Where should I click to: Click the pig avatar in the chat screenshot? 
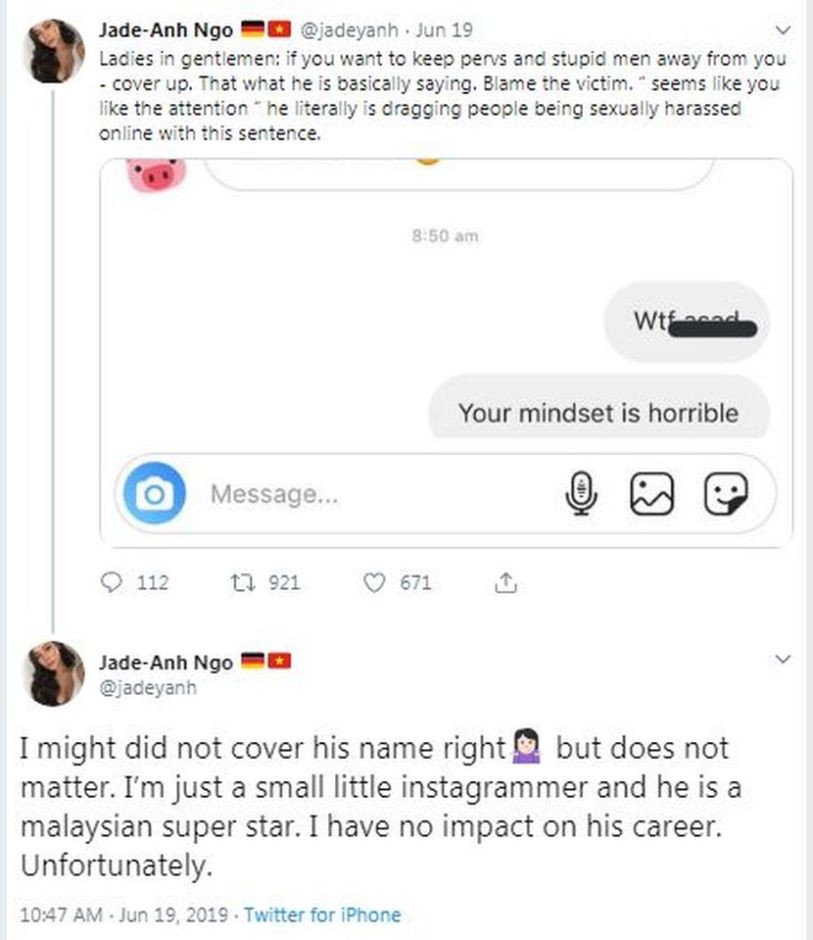tap(157, 174)
